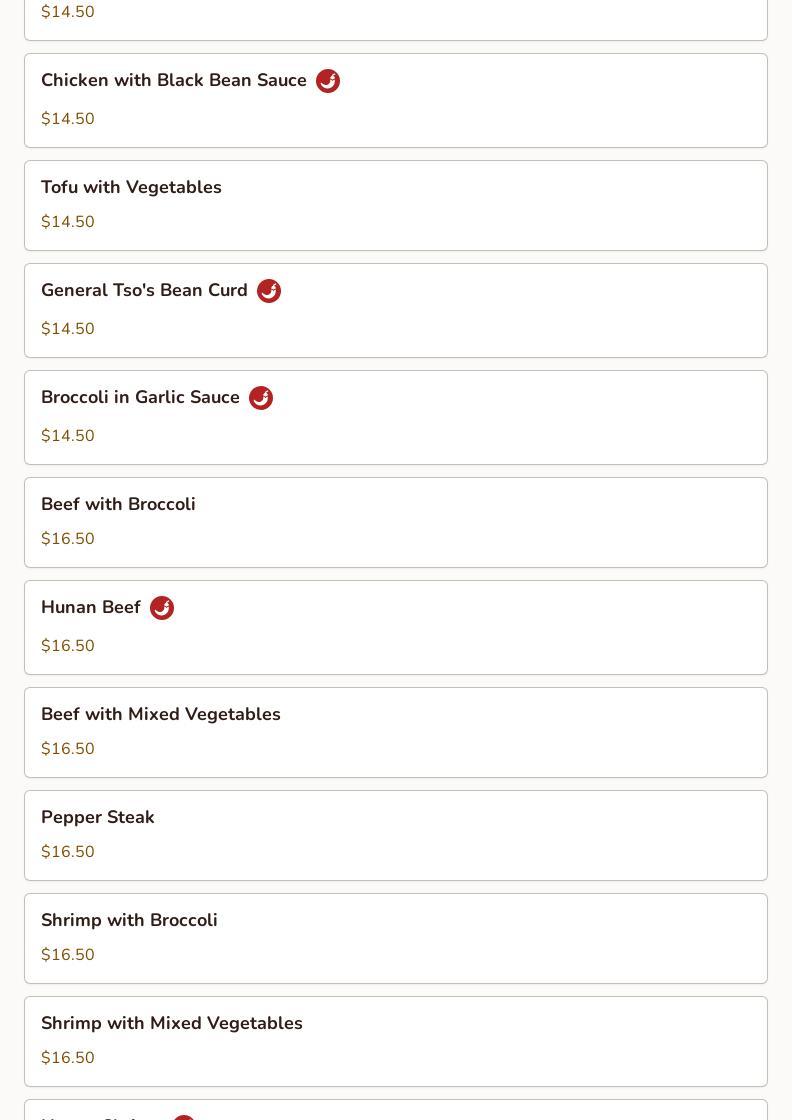
Task: Click the Hunan Beef dish name
Action: pyautogui.click(x=91, y=607)
